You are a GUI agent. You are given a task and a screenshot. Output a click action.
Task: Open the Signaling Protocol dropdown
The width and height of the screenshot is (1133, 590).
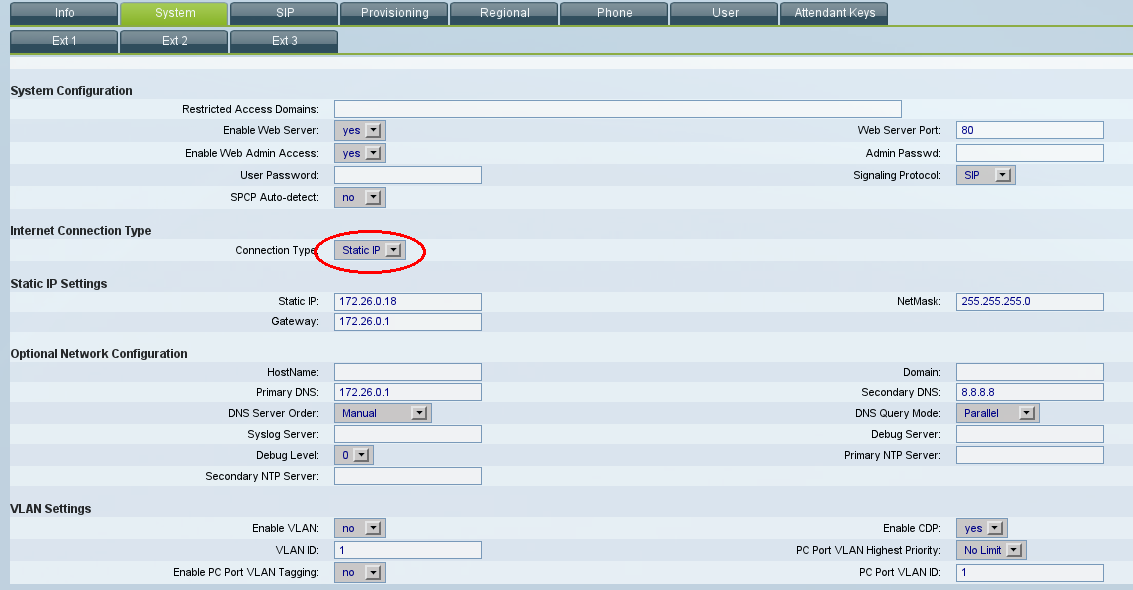tap(986, 175)
